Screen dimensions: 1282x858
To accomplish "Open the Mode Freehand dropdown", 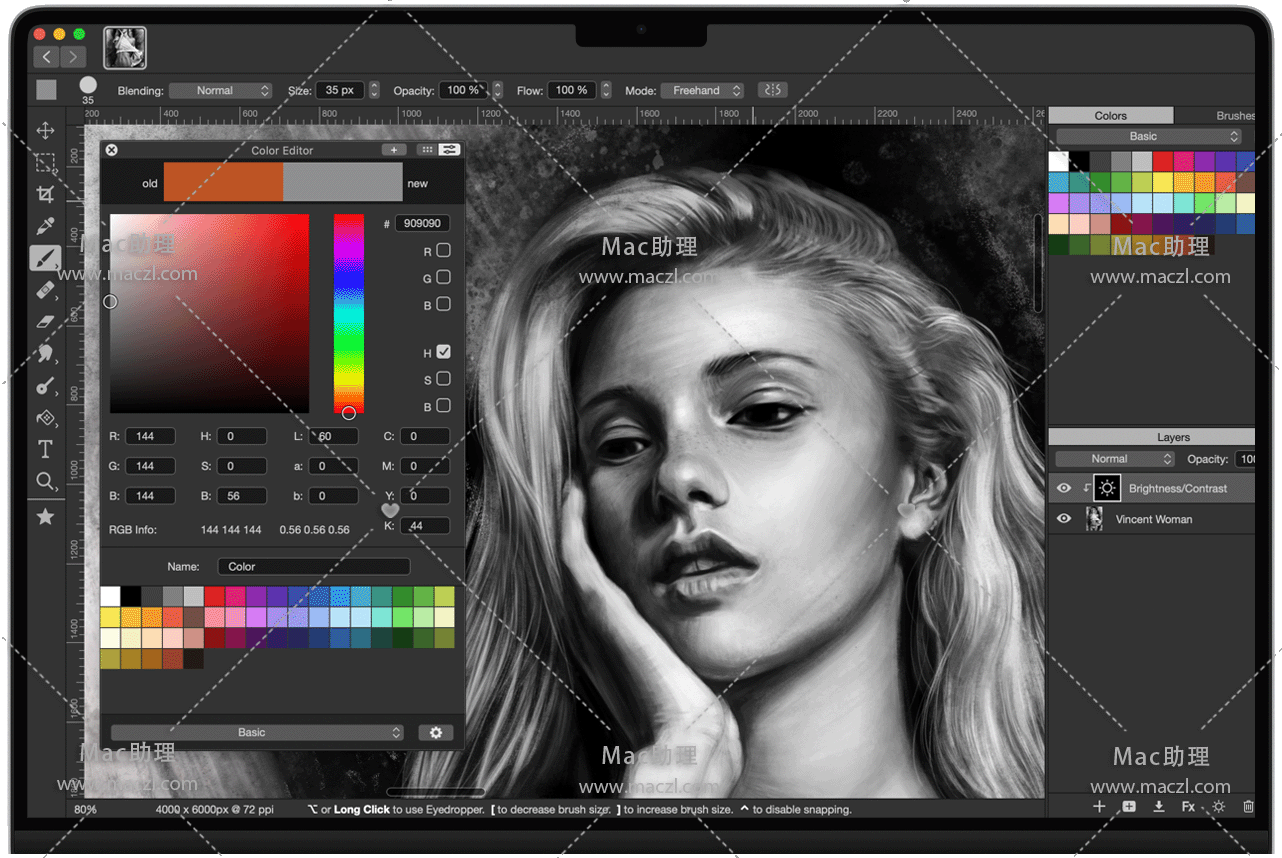I will [x=702, y=91].
